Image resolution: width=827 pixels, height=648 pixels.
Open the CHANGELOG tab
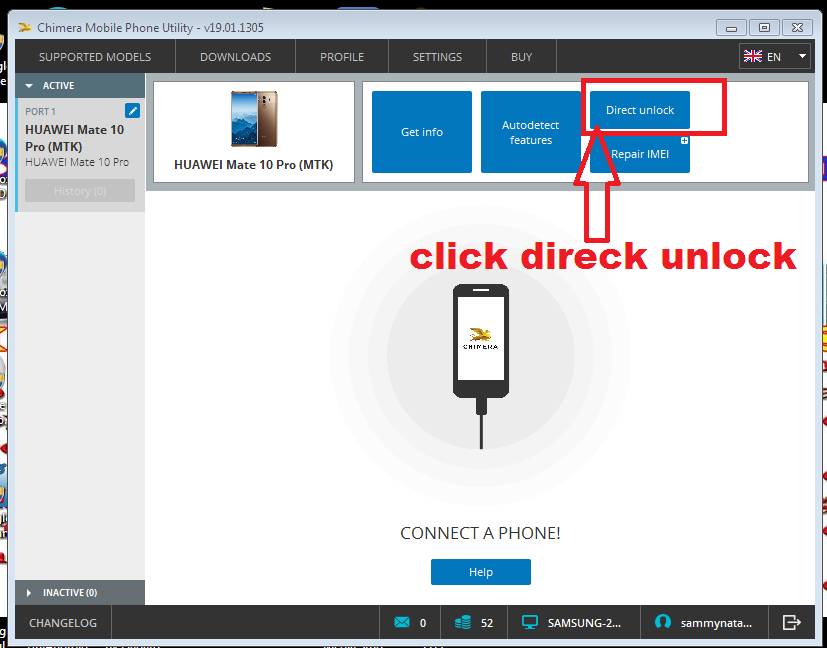pos(63,623)
